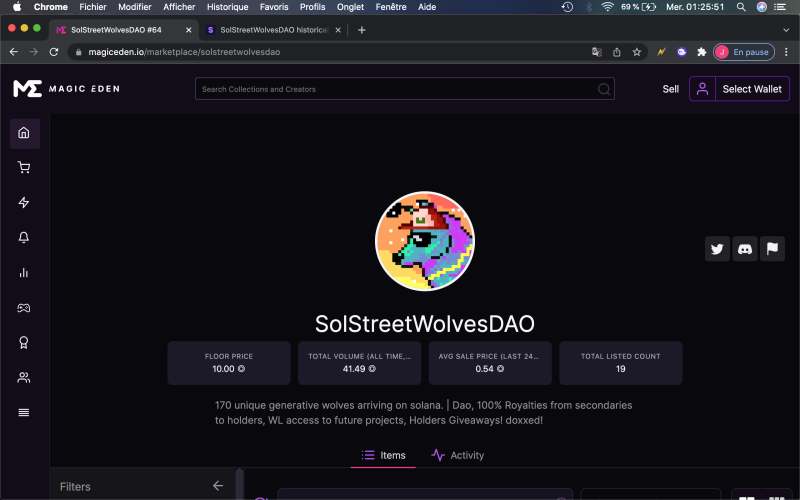Click the lightning bolt sidebar icon
Image resolution: width=800 pixels, height=500 pixels.
[24, 203]
